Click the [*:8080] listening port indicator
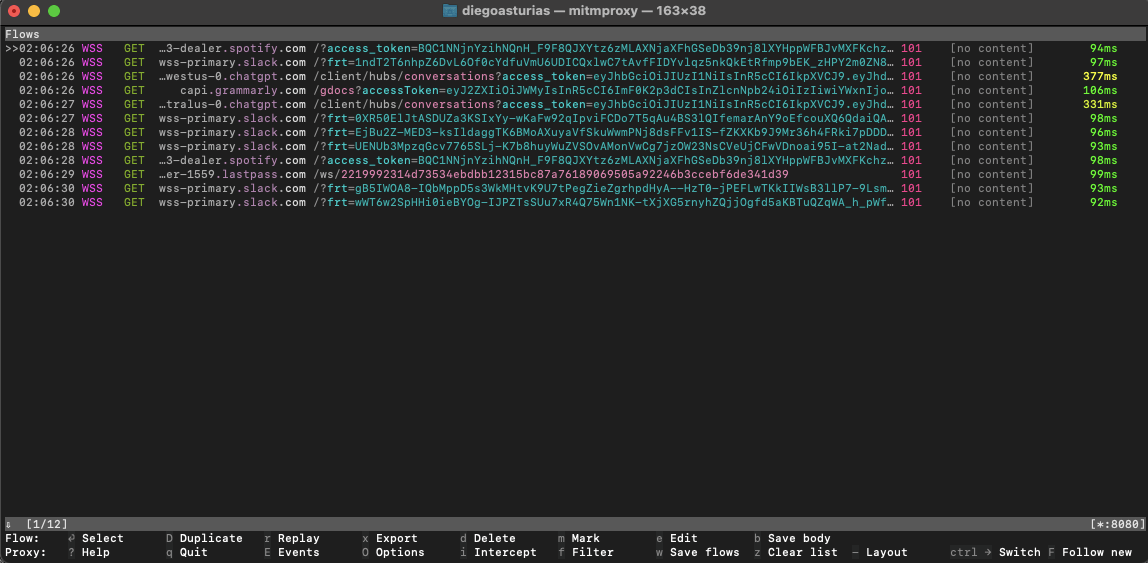Image resolution: width=1148 pixels, height=563 pixels. pos(1117,524)
